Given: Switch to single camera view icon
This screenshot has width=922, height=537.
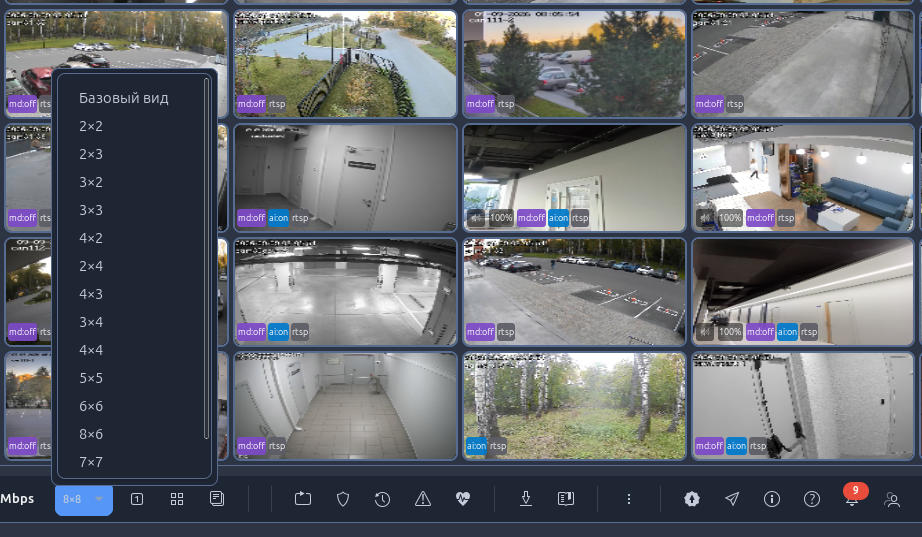Looking at the screenshot, I should 136,499.
